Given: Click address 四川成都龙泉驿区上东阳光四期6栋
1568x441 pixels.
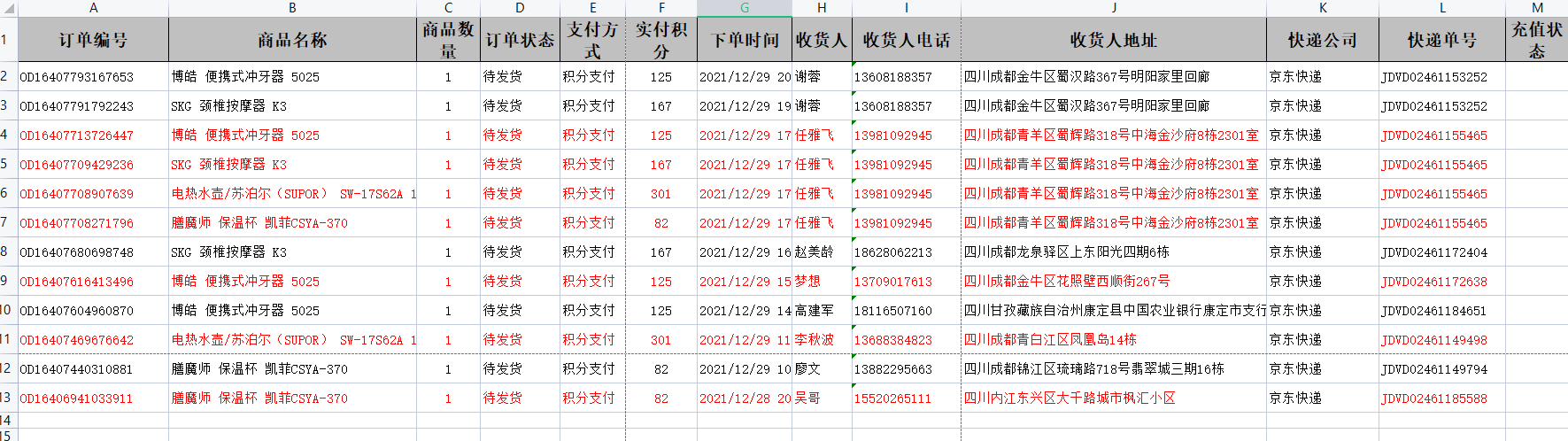Looking at the screenshot, I should (1067, 252).
